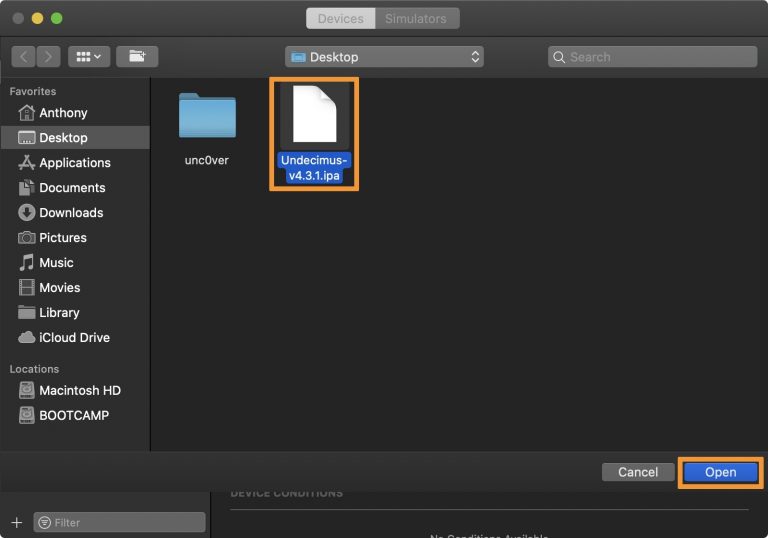Screen dimensions: 768x538
Task: Click the Filter field in background window
Action: click(120, 522)
